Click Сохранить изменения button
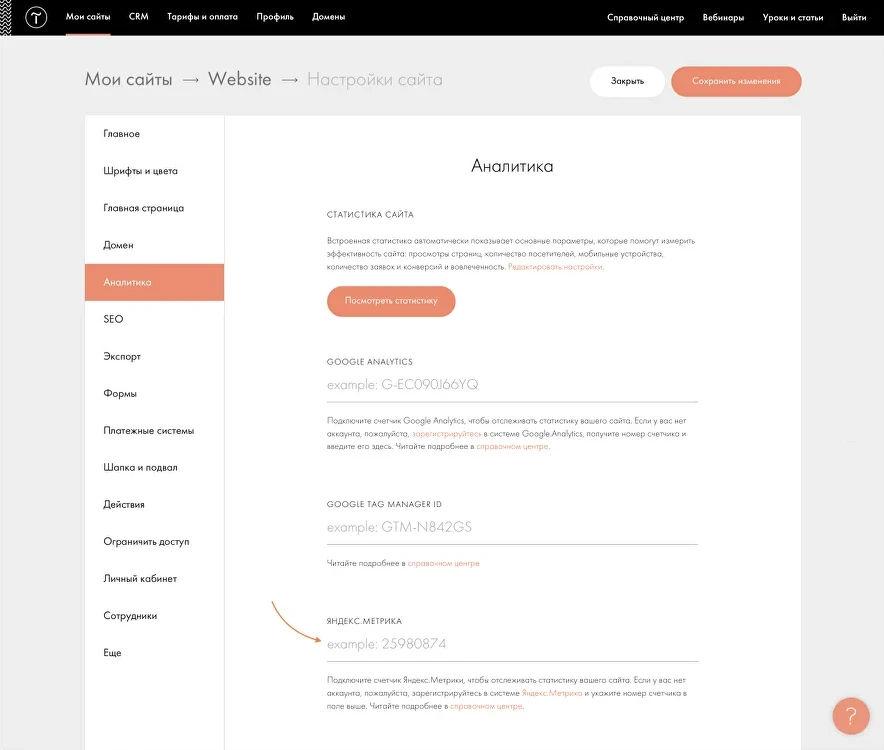 736,81
